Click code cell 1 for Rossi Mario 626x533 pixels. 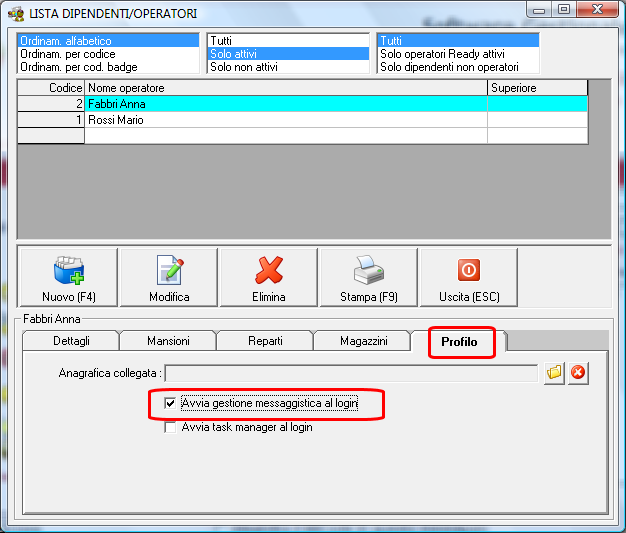[51, 120]
